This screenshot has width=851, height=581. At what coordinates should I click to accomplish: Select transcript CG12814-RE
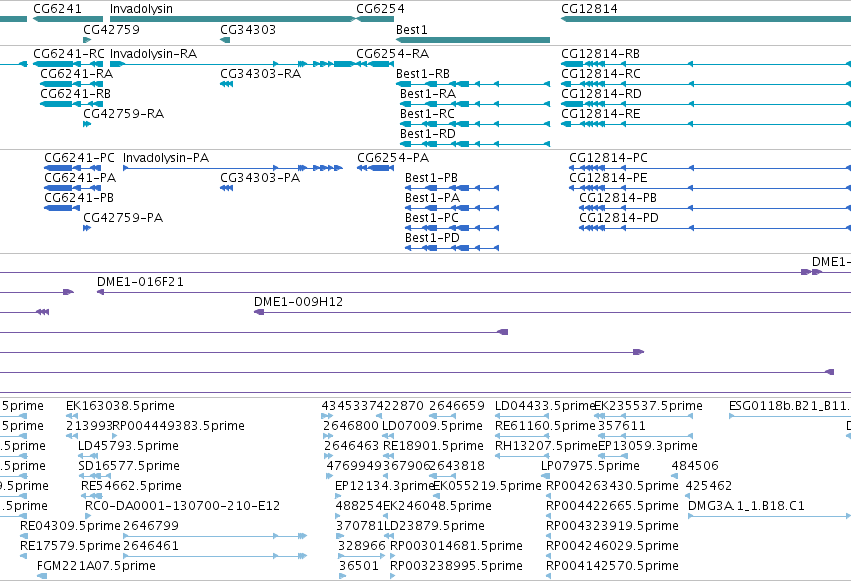tap(706, 124)
